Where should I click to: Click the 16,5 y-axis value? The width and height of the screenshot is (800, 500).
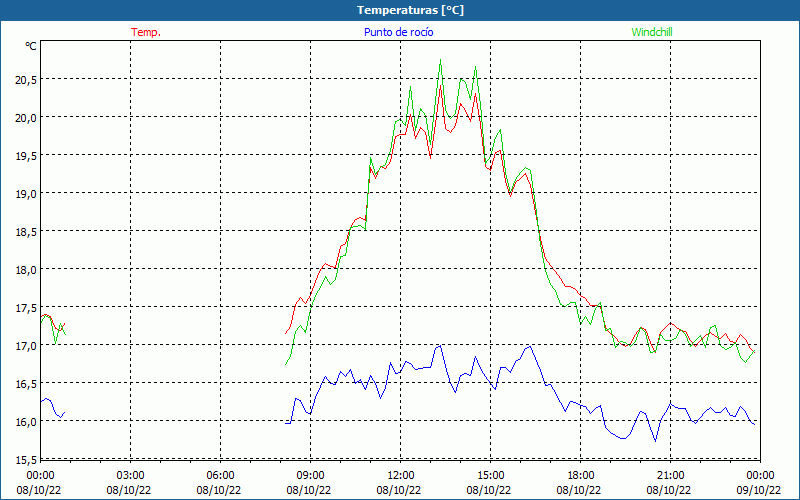(25, 384)
